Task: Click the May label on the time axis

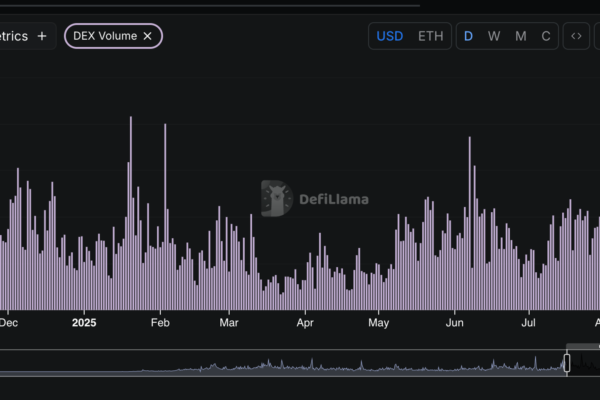Action: pos(378,323)
